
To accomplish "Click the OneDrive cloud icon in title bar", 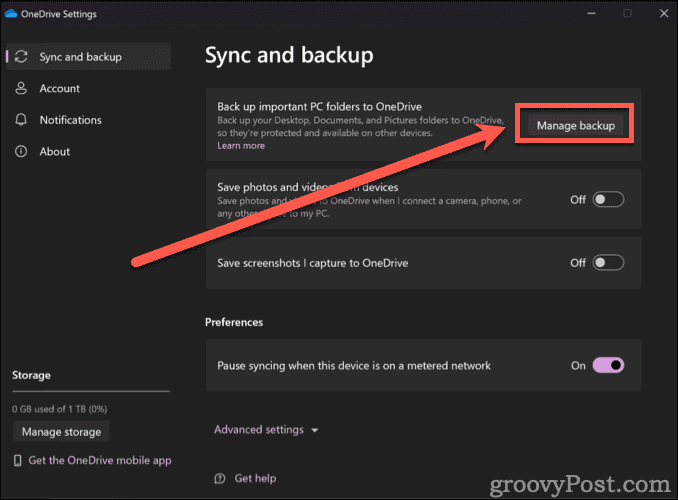I will point(10,14).
